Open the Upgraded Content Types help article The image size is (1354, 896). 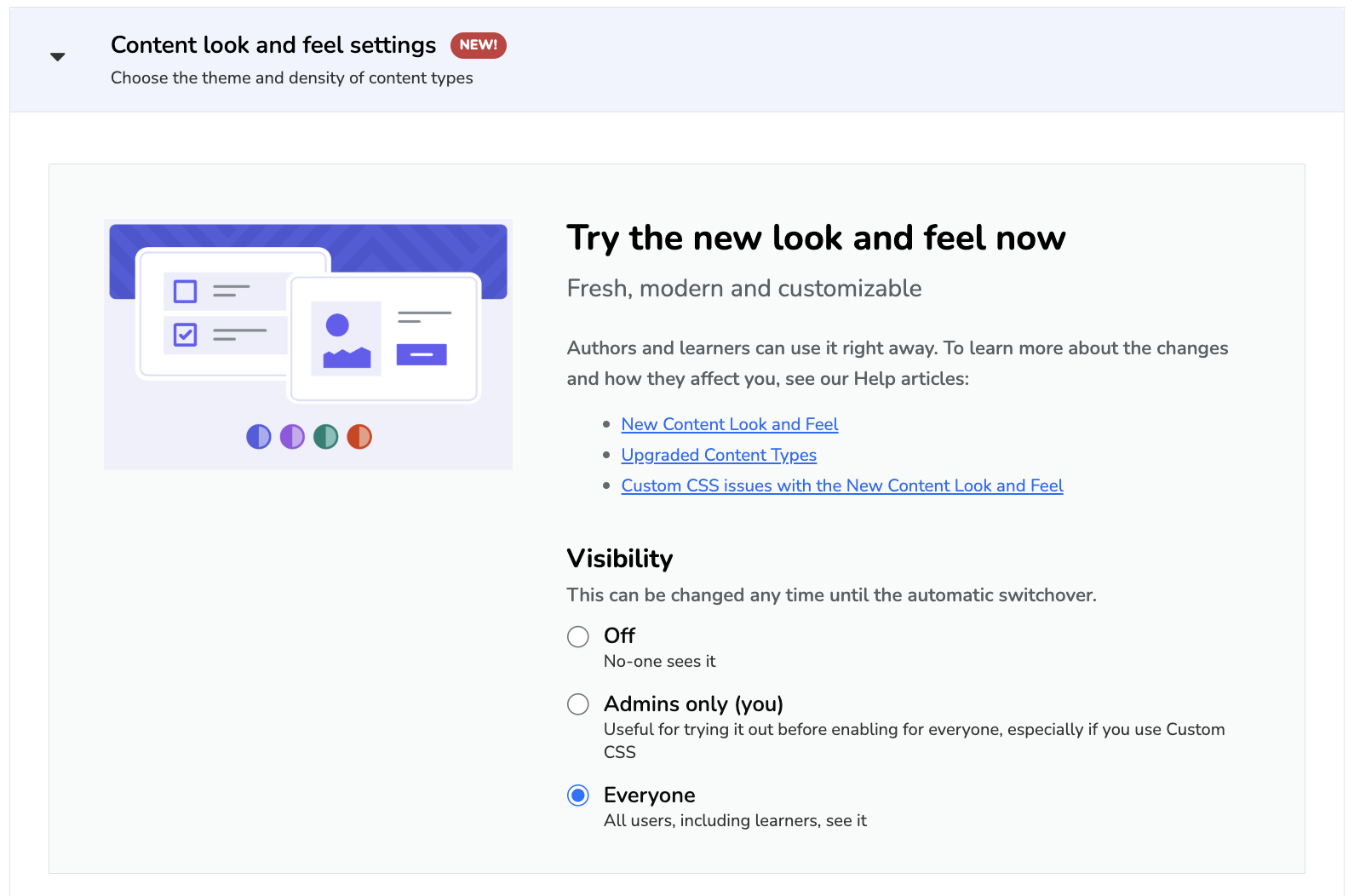click(719, 455)
